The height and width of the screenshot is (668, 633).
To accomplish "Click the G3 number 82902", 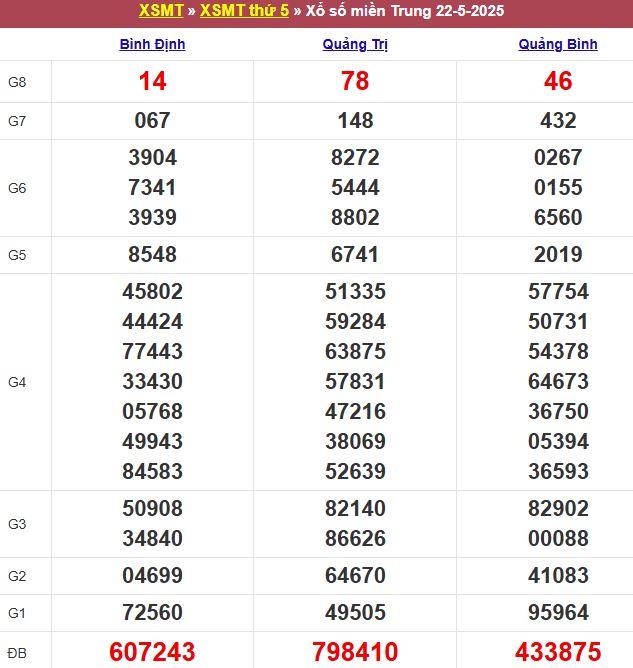I will (x=558, y=509).
